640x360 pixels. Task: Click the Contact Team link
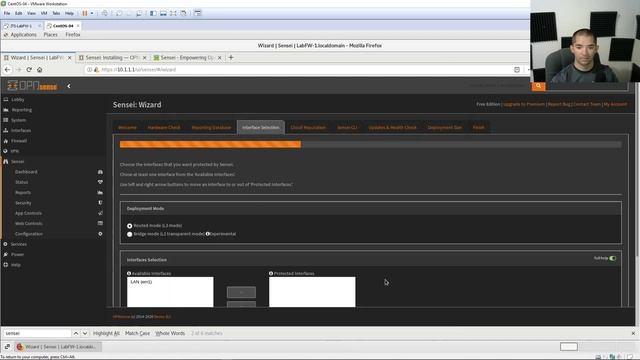[x=587, y=104]
